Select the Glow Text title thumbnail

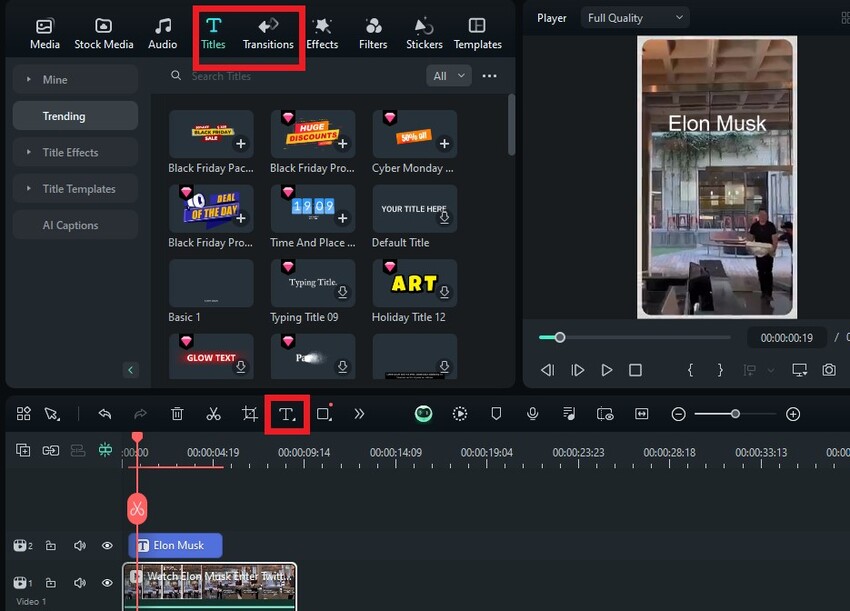(211, 356)
